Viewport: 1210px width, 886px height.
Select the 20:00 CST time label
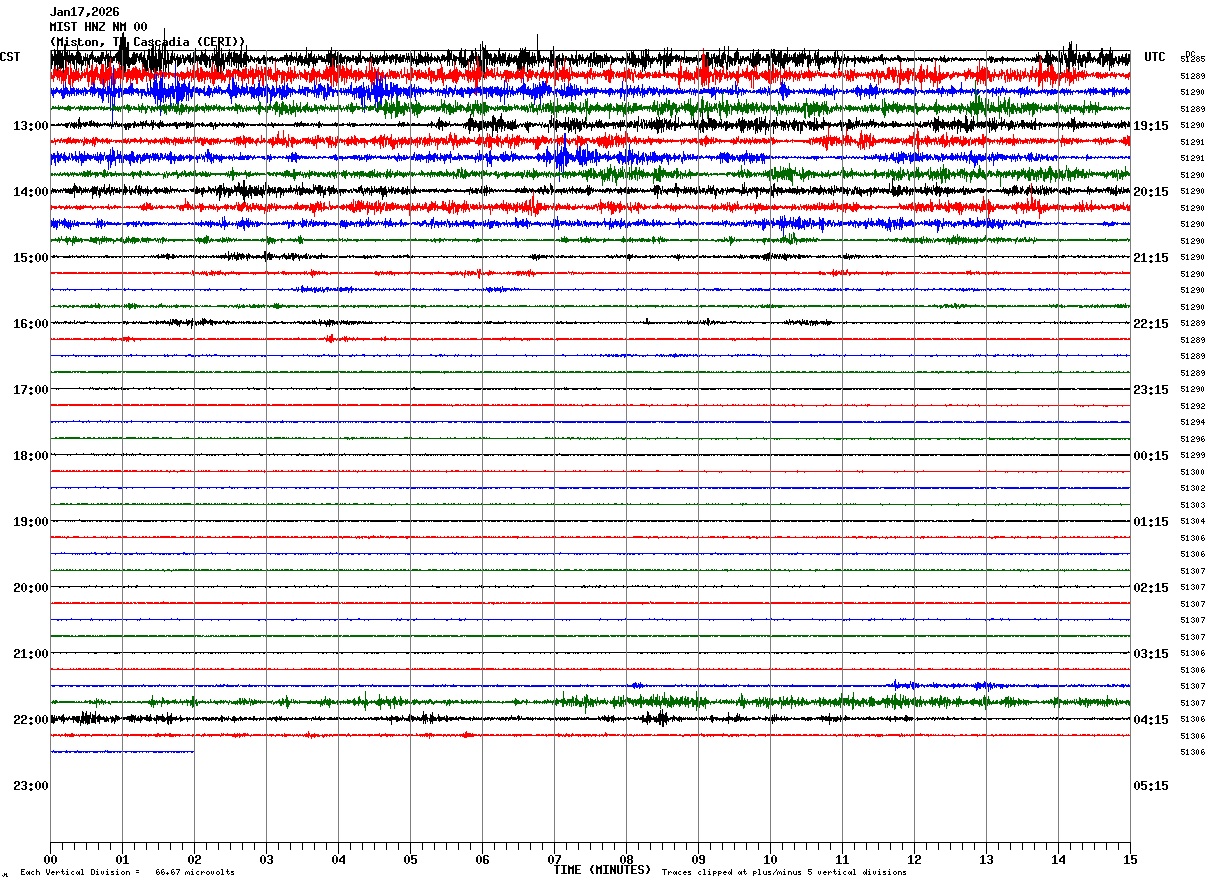(31, 588)
